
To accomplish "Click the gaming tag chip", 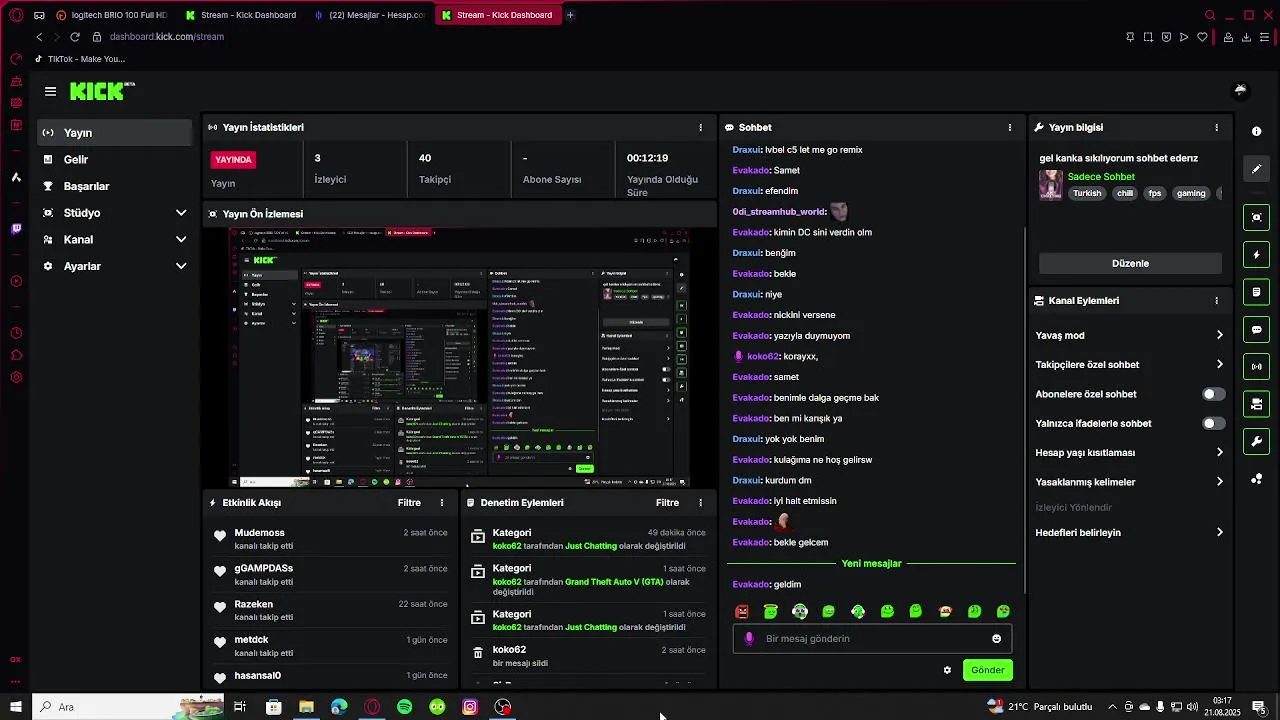I will 1191,194.
